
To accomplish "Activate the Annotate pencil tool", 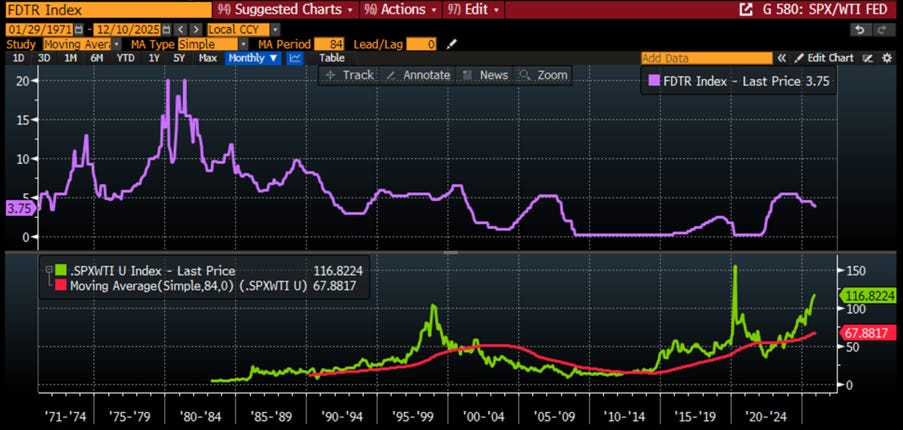I will point(418,75).
